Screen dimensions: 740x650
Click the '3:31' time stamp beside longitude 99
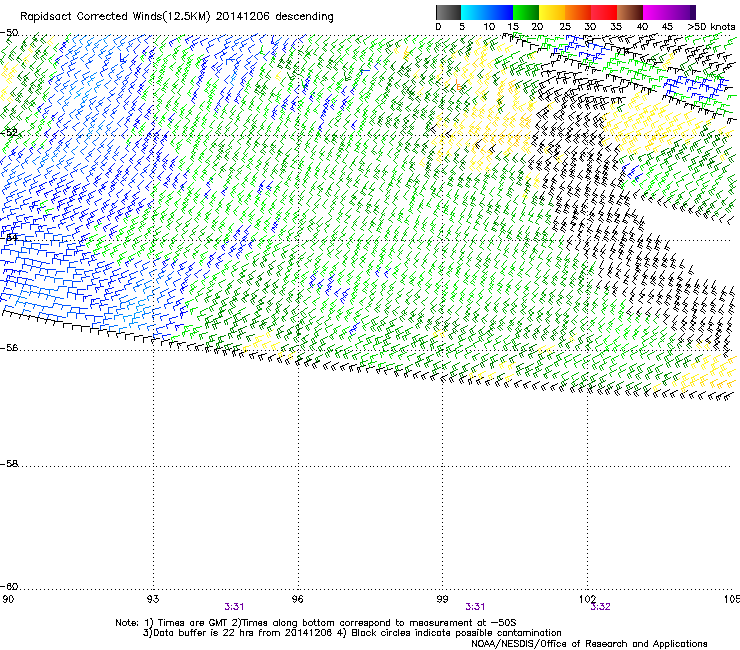(475, 607)
